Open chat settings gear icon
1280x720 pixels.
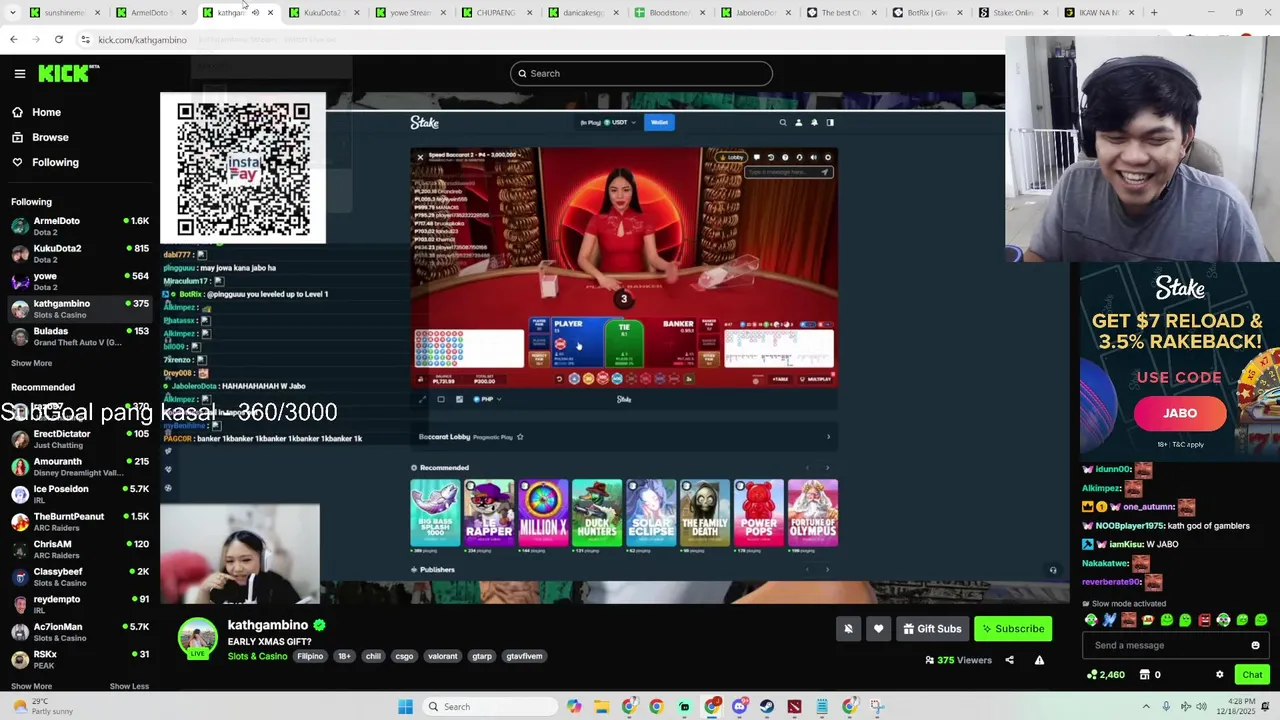1219,674
